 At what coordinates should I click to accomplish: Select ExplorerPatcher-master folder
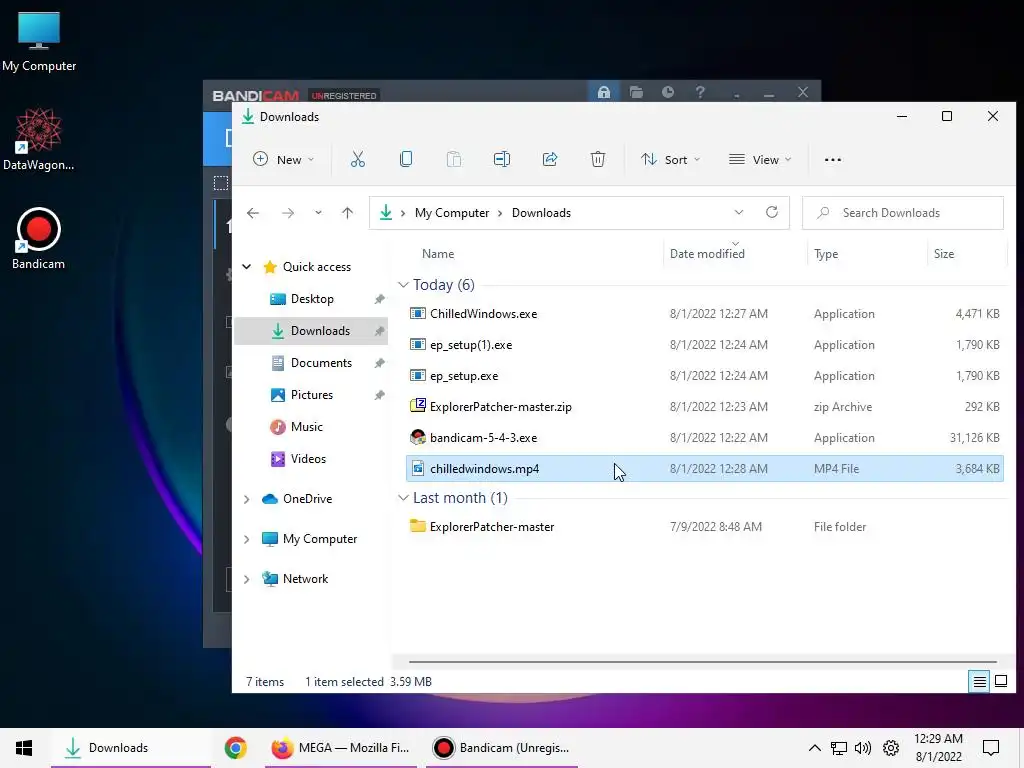[705, 527]
